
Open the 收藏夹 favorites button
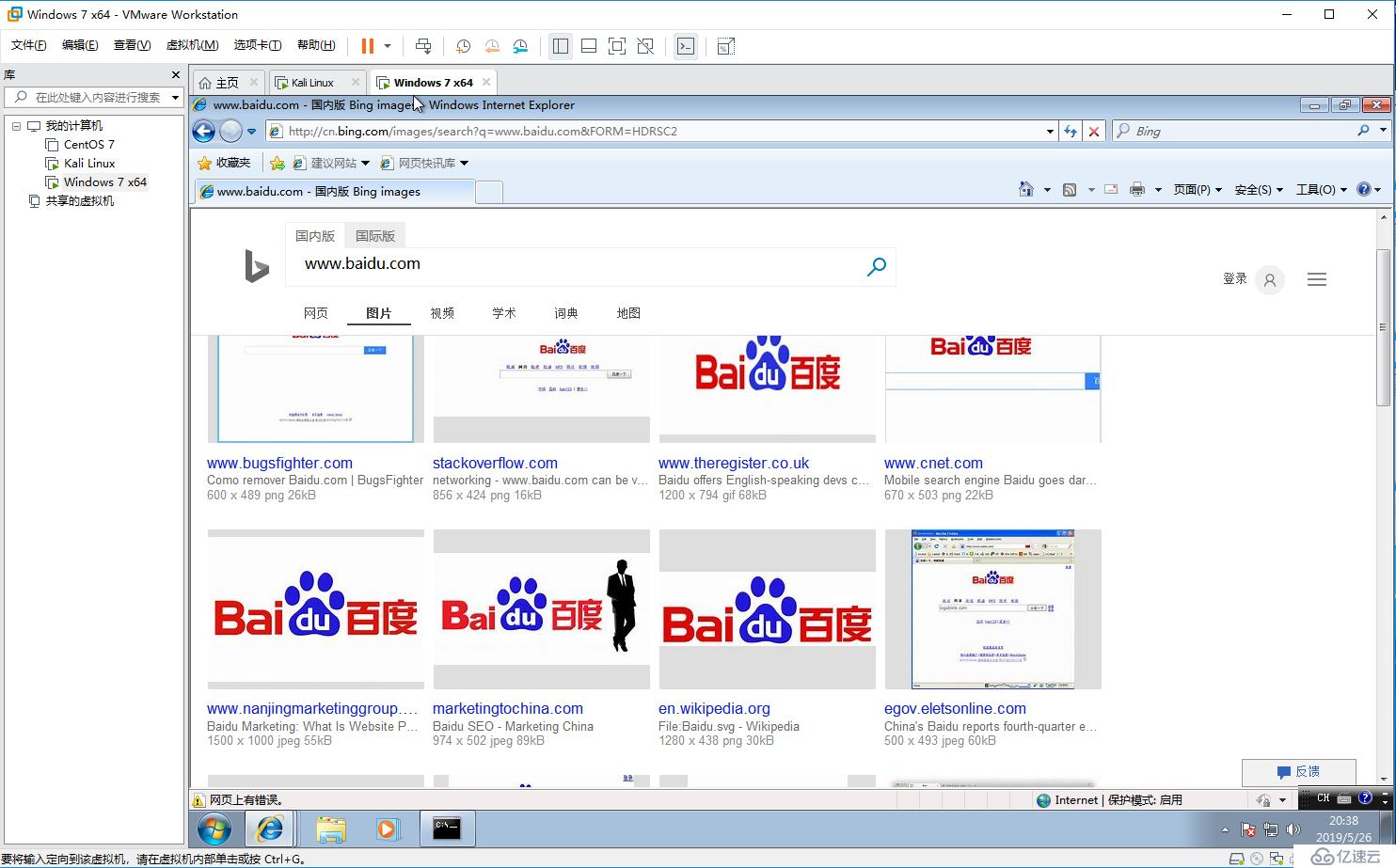224,163
